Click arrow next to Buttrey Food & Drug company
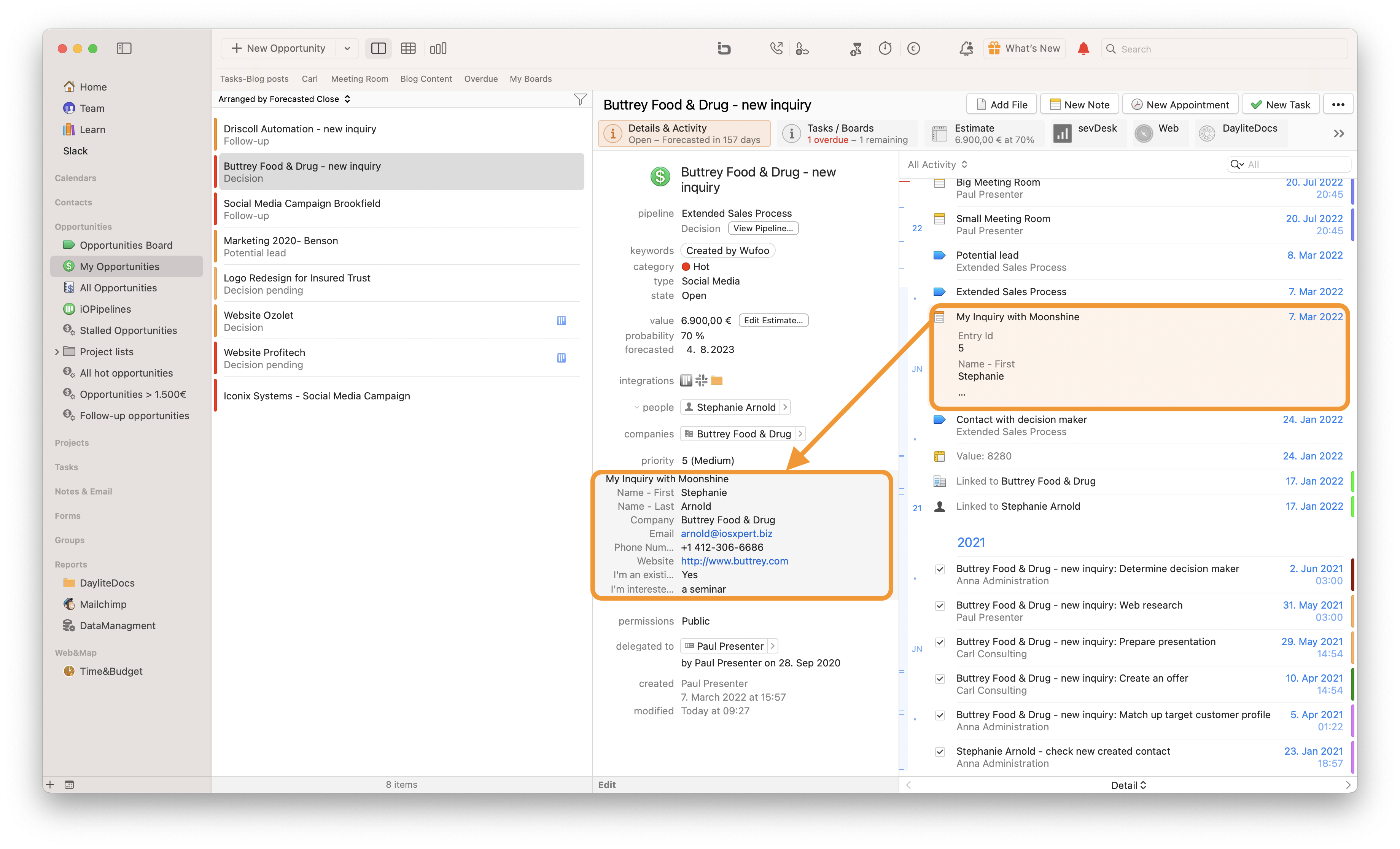1400x849 pixels. coord(800,434)
